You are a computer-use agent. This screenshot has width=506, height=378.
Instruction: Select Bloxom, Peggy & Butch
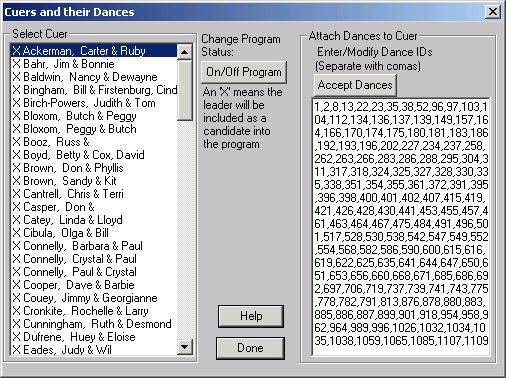click(x=94, y=129)
